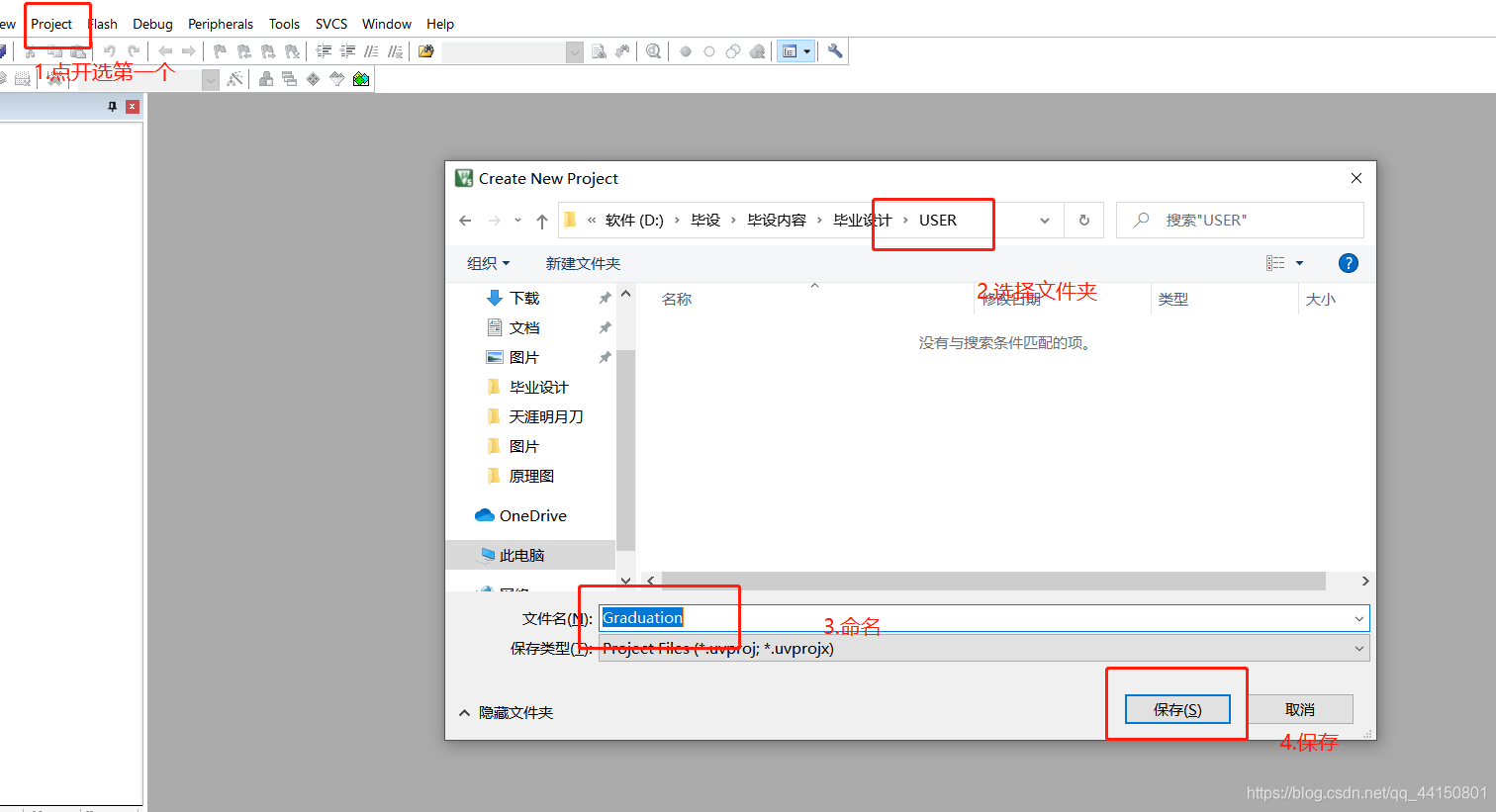Image resolution: width=1496 pixels, height=812 pixels.
Task: Open the Peripherals menu
Action: click(221, 24)
